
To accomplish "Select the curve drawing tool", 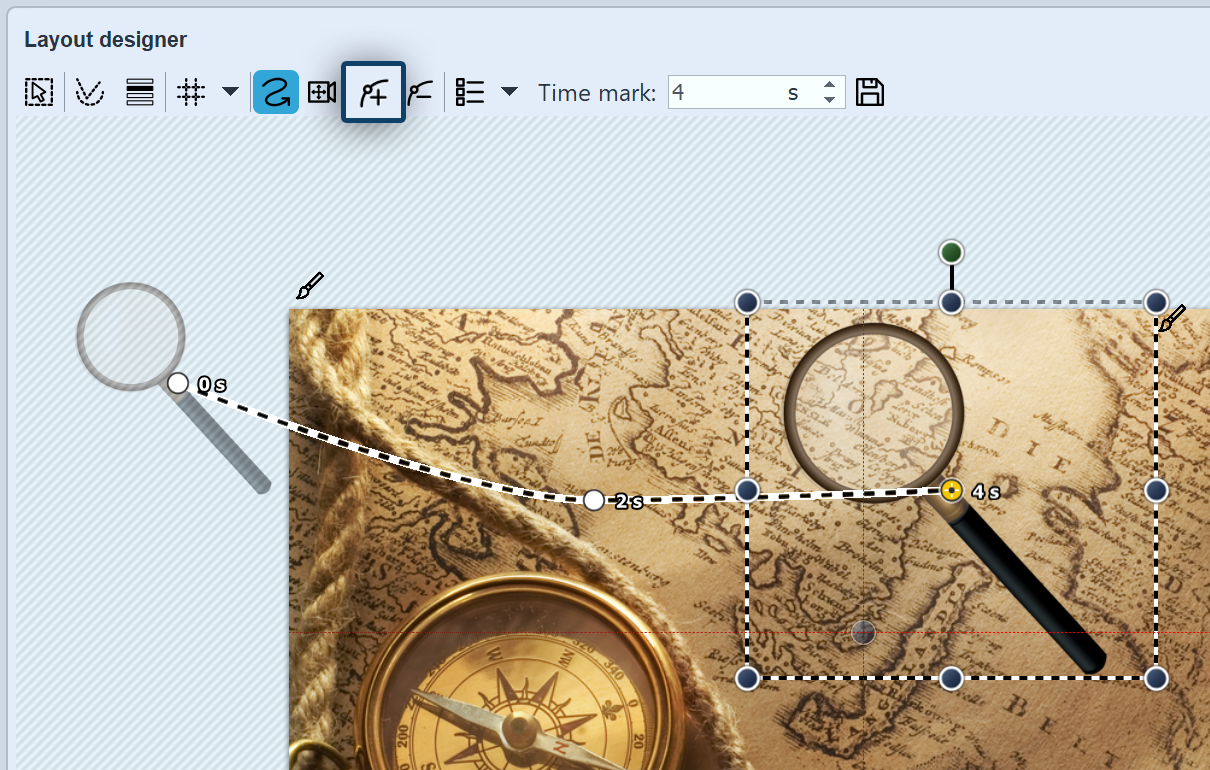I will (x=90, y=92).
